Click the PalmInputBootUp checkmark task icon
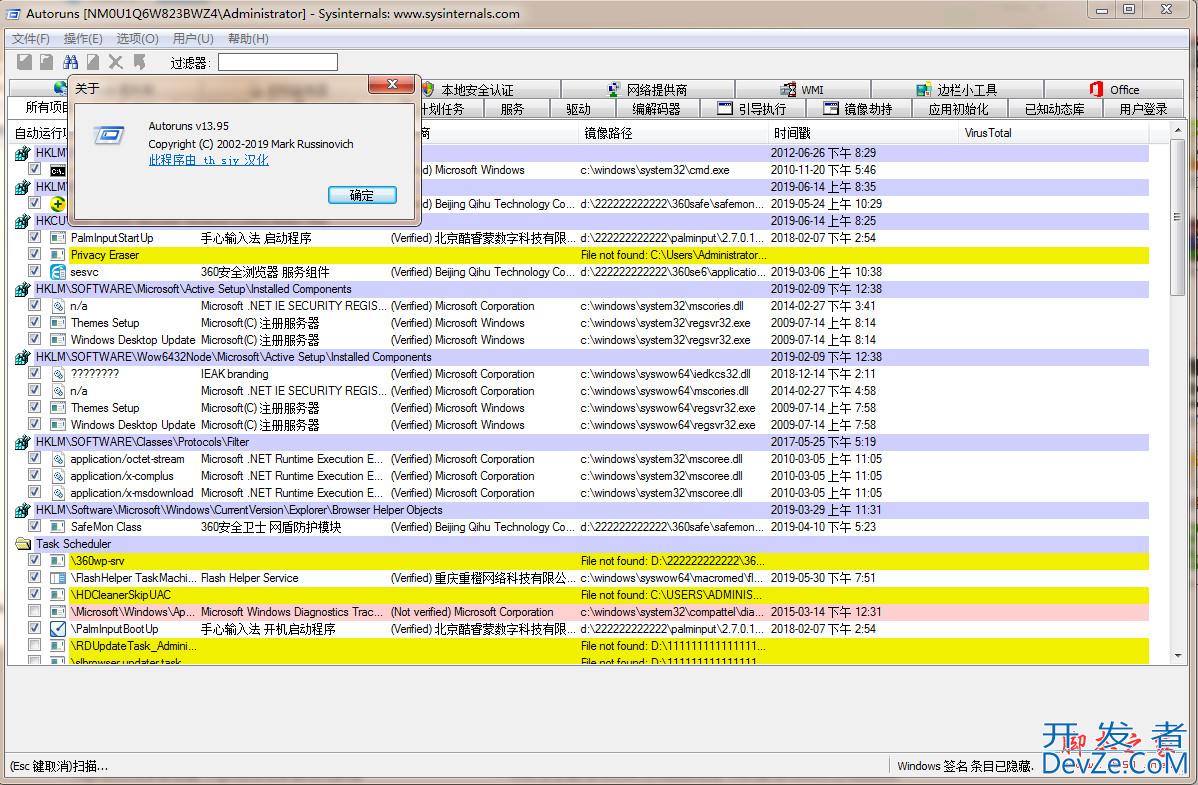 tap(57, 629)
